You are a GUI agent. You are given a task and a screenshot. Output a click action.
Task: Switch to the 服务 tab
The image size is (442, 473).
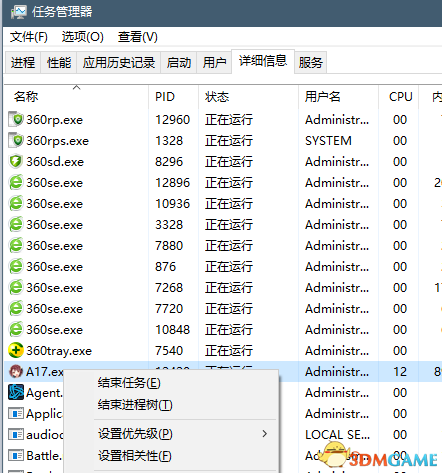pyautogui.click(x=310, y=62)
